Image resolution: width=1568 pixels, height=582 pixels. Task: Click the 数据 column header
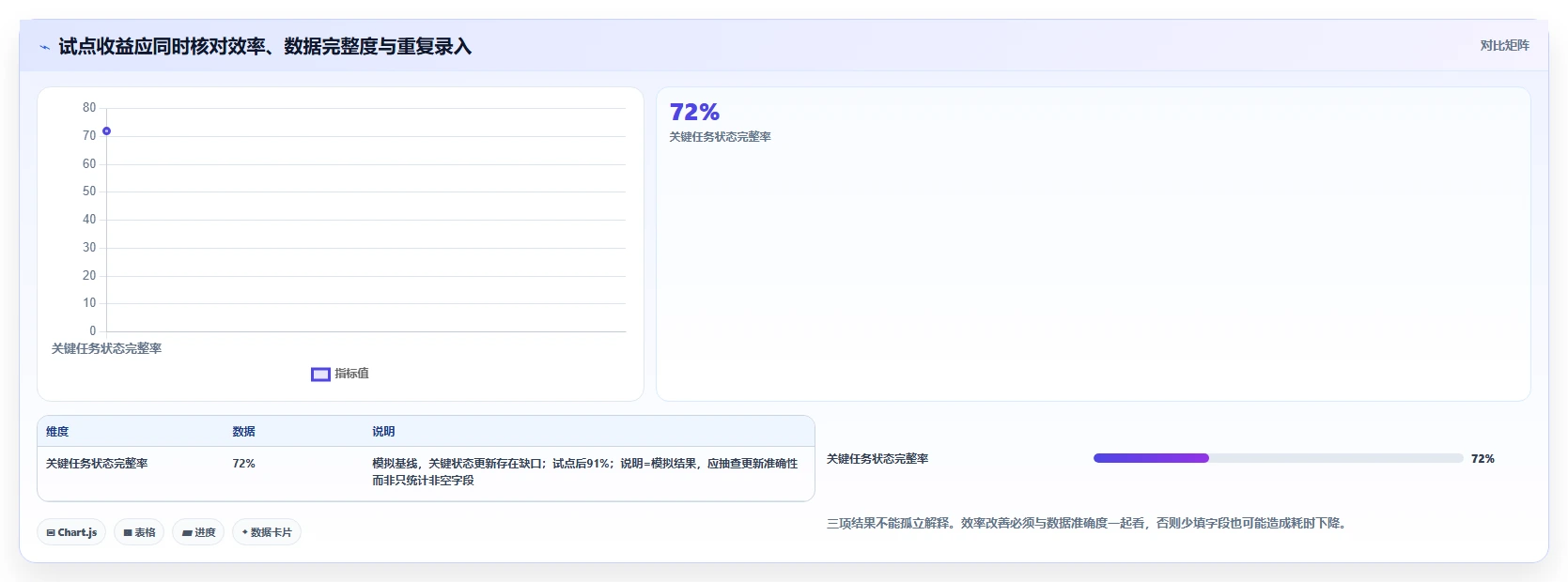244,432
